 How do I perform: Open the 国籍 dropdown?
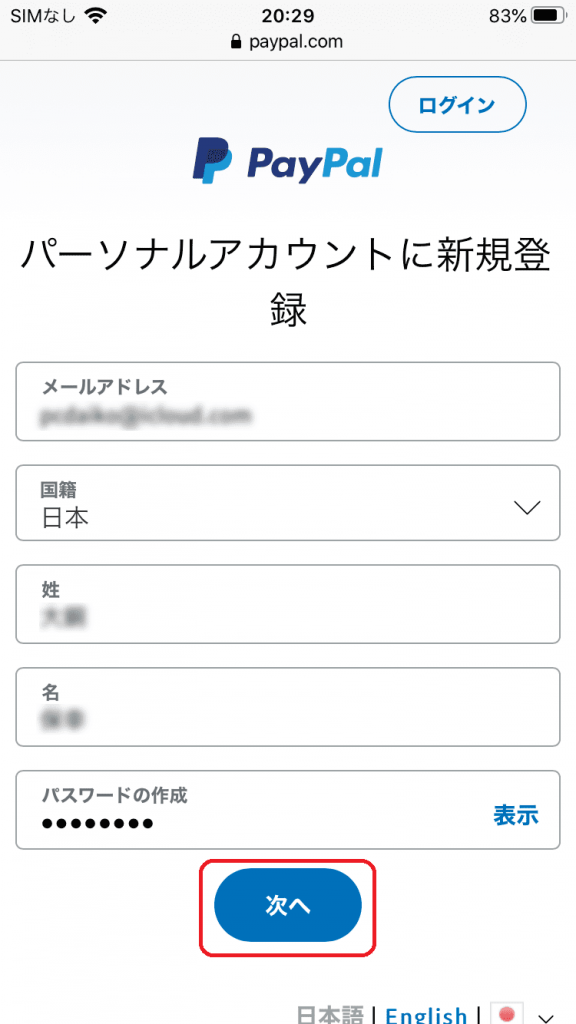288,504
